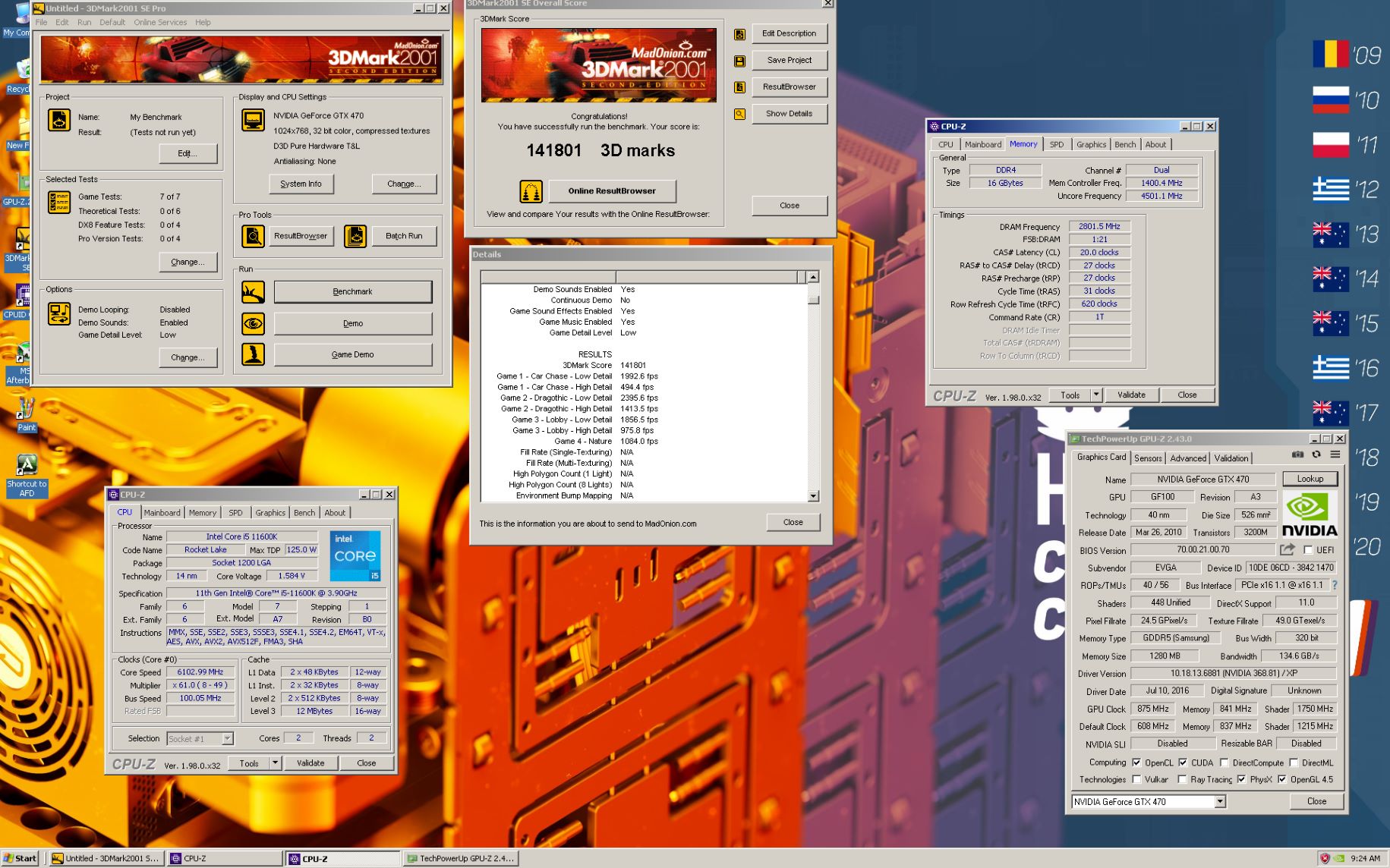The width and height of the screenshot is (1390, 868).
Task: Click the 3DMark2001 banner in score window
Action: tap(598, 65)
